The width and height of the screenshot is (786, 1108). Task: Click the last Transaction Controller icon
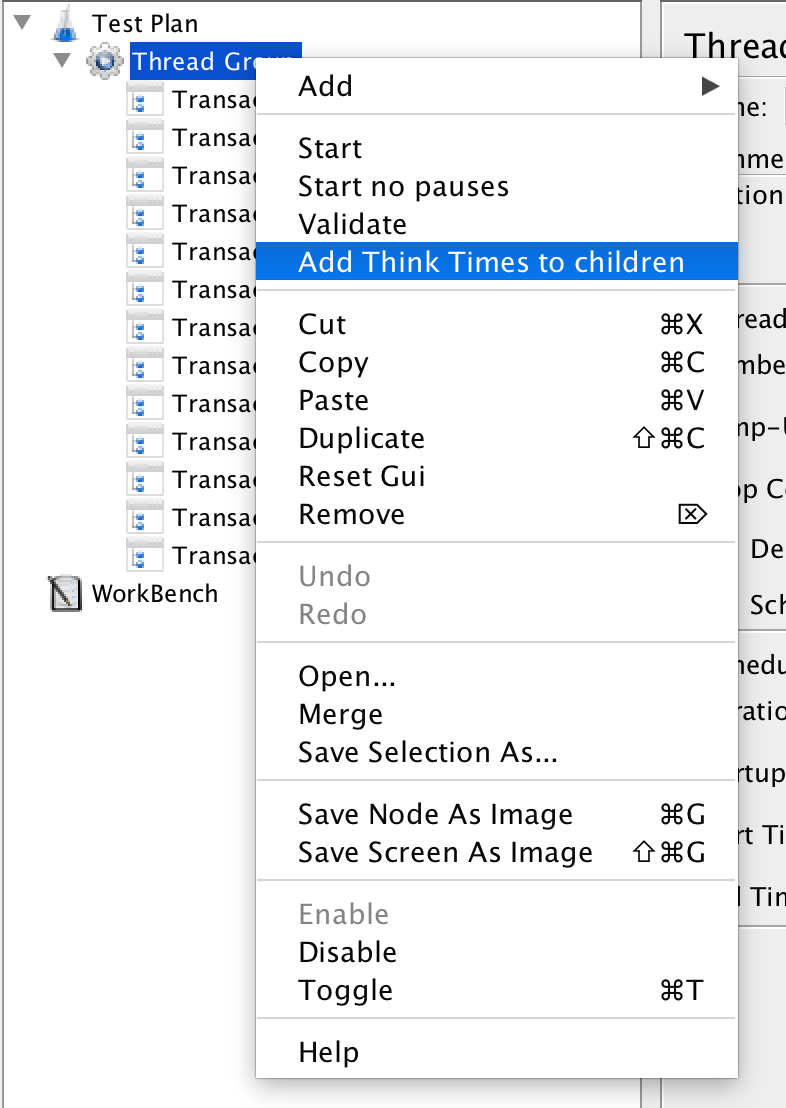coord(145,556)
